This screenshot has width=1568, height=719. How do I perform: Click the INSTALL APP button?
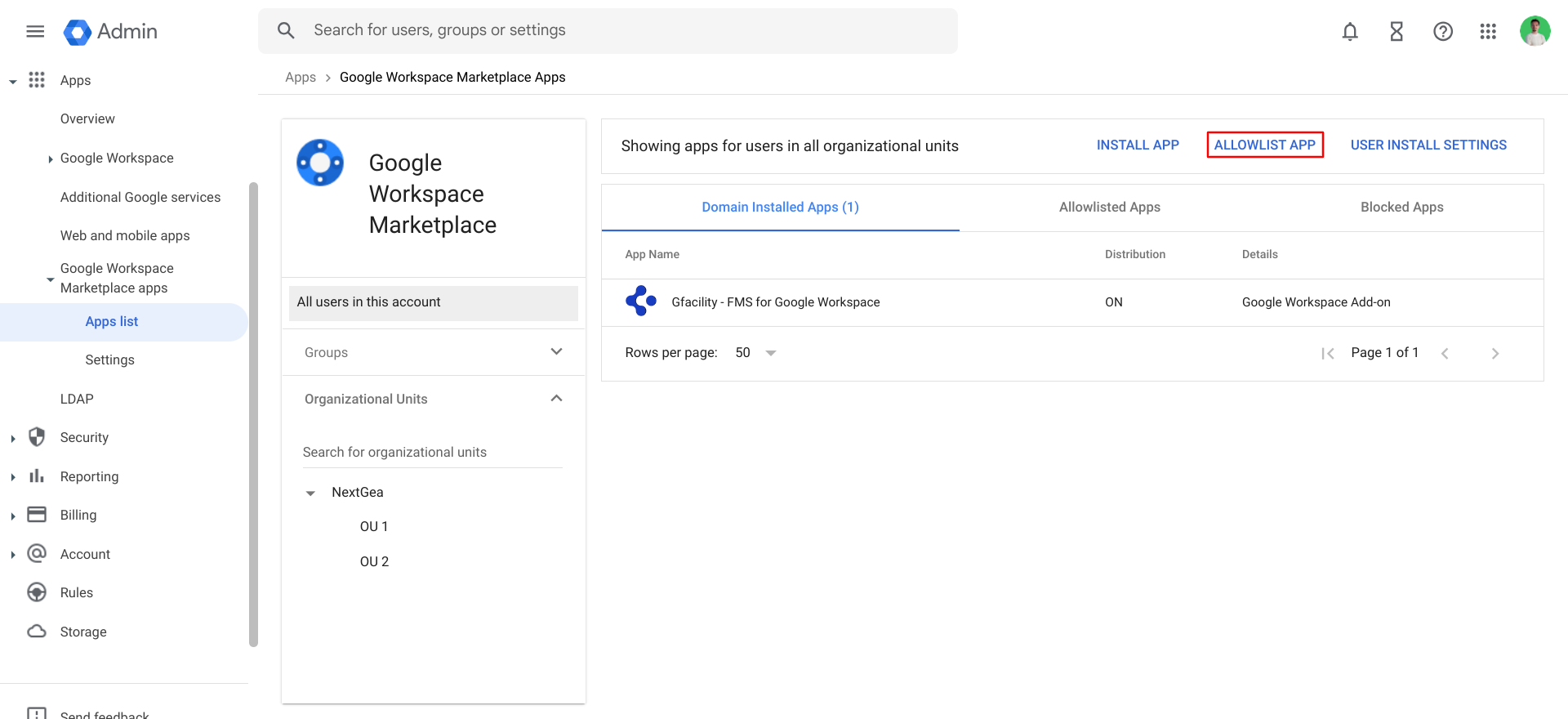(x=1138, y=145)
